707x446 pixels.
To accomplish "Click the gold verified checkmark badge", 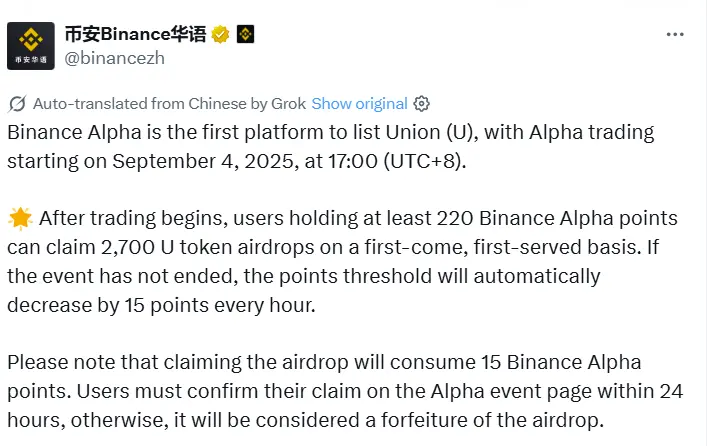I will [222, 34].
